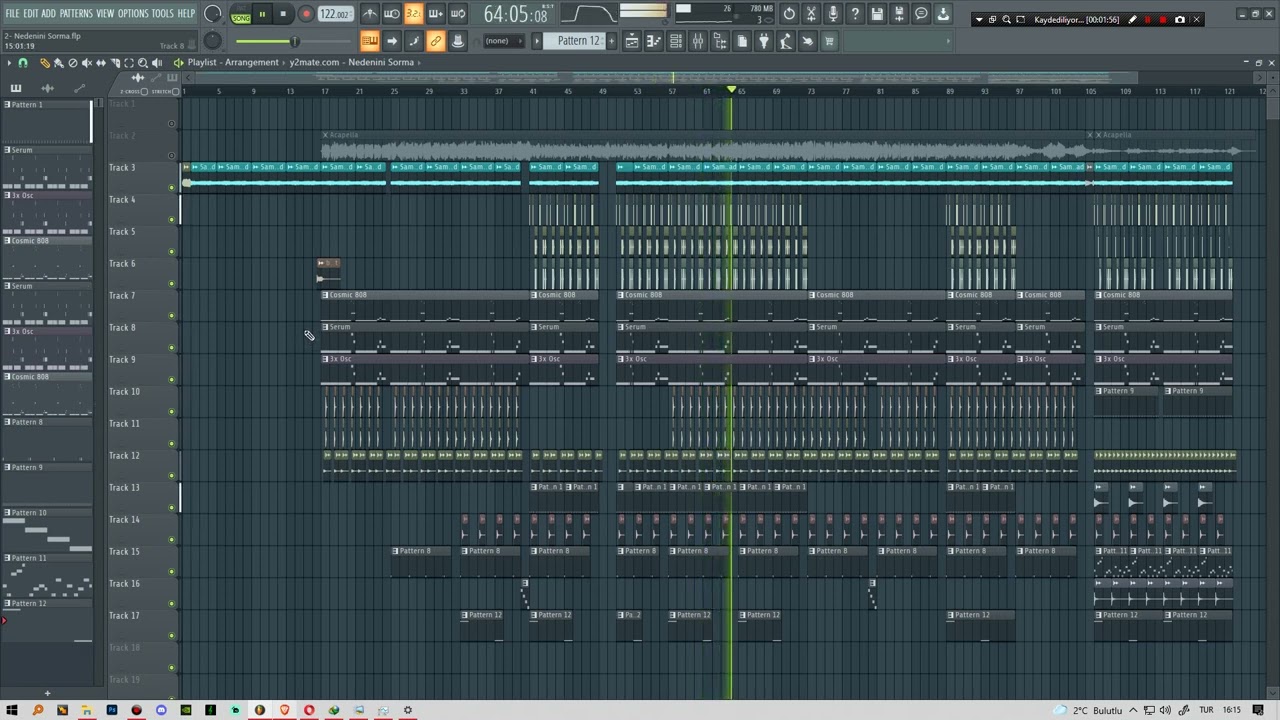Click the master volume knob at top

[x=212, y=14]
